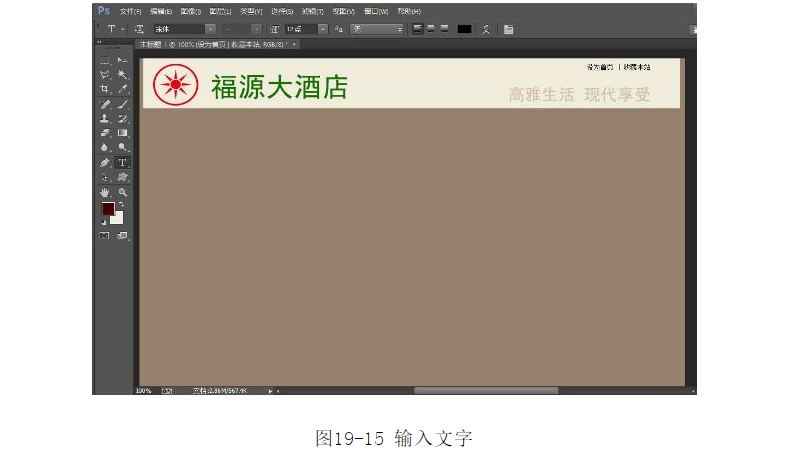Select the Hand tool
The height and width of the screenshot is (464, 796).
[x=105, y=191]
